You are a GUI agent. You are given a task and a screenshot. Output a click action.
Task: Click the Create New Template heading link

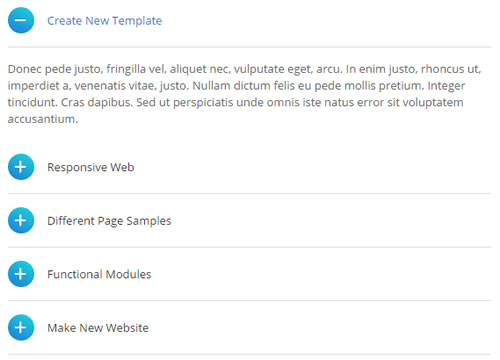pyautogui.click(x=104, y=21)
